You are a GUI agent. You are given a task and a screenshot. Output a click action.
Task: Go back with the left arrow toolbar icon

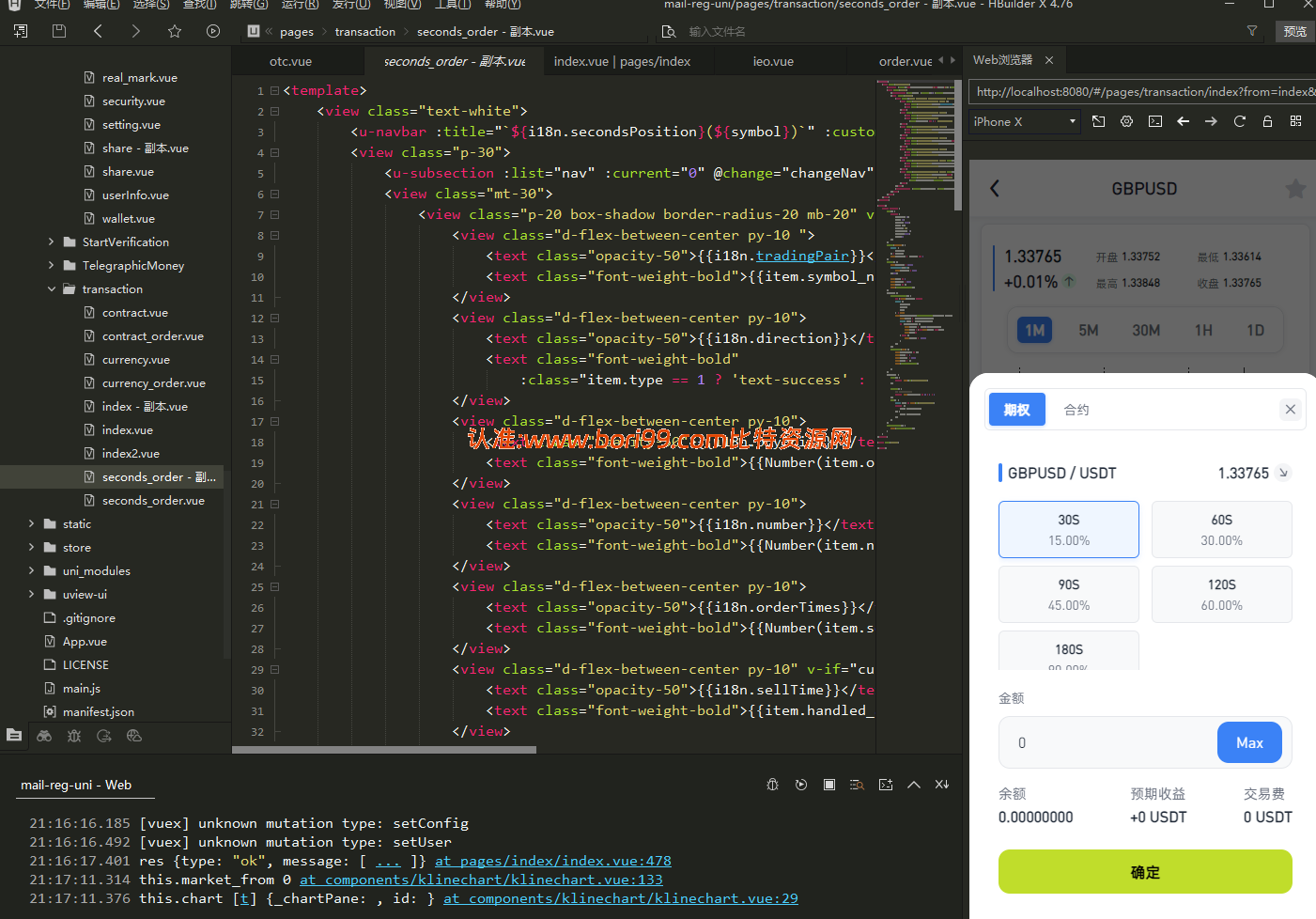98,31
